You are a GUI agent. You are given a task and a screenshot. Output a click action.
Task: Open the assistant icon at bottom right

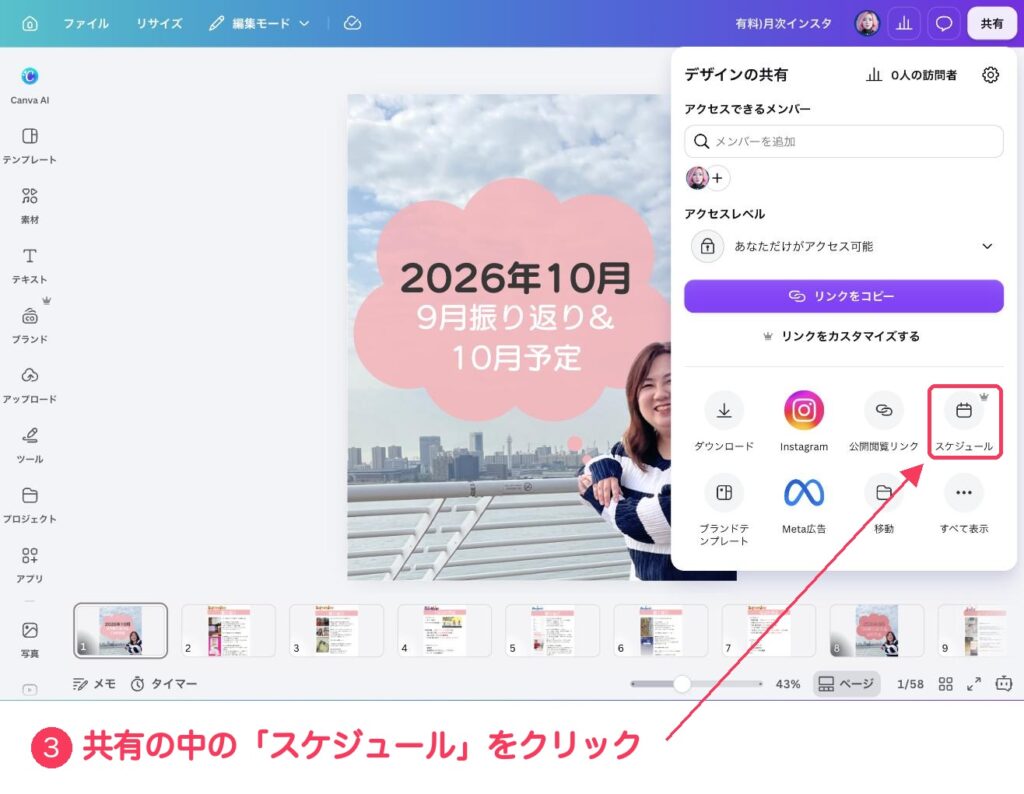[1004, 684]
